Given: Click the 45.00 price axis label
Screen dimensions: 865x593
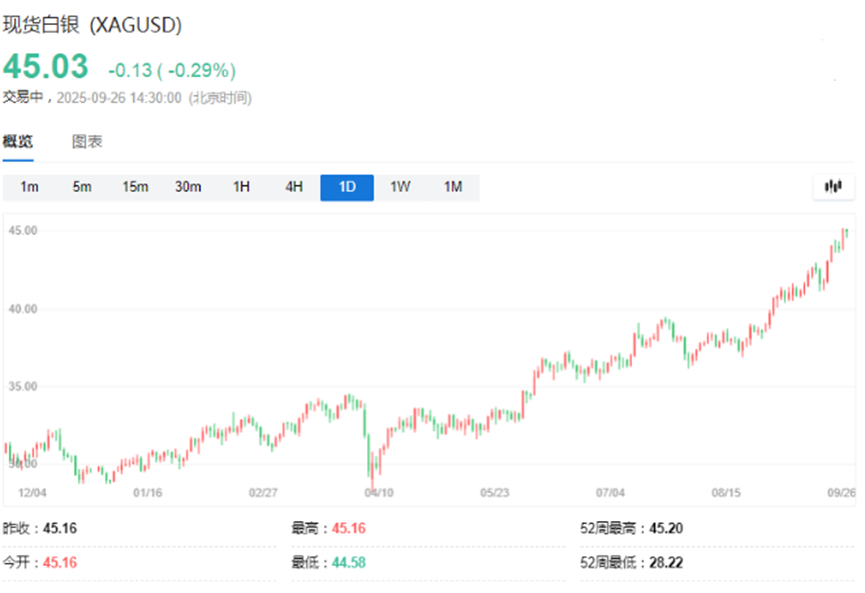Looking at the screenshot, I should point(23,230).
